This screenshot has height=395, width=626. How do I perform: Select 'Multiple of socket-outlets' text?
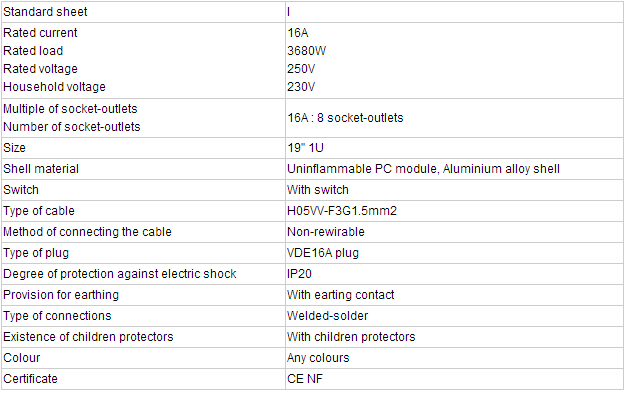[x=70, y=109]
